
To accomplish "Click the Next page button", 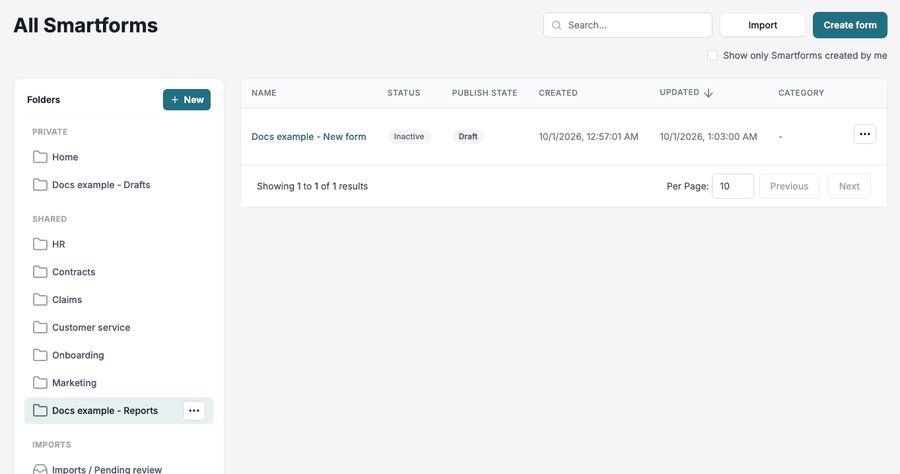I will pyautogui.click(x=849, y=186).
